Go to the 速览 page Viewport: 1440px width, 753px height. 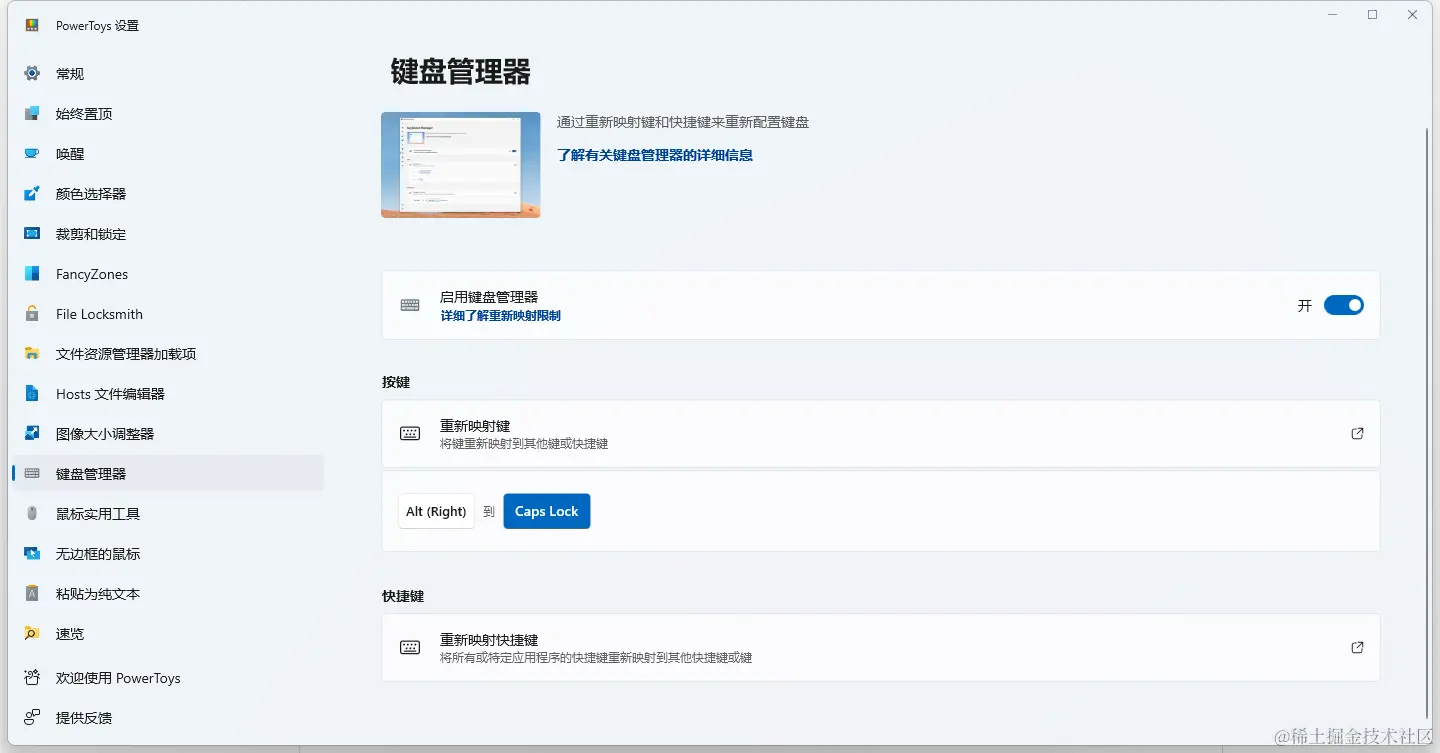point(167,634)
